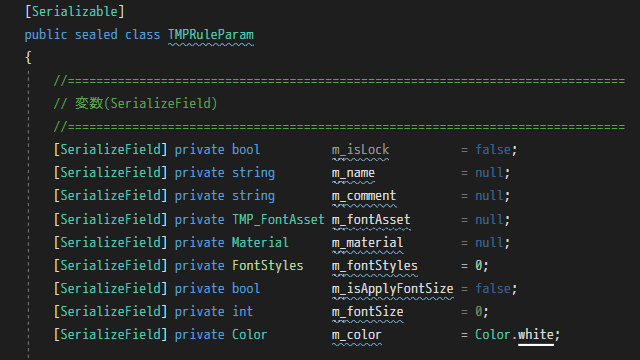The height and width of the screenshot is (360, 640).
Task: Click 'string' type on m_name line
Action: point(253,173)
